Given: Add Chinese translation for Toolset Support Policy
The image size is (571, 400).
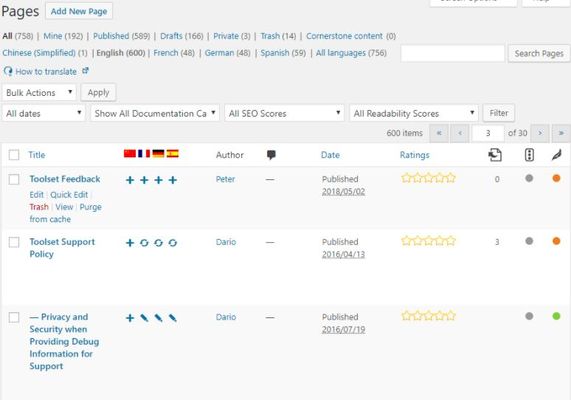Looking at the screenshot, I should click(130, 243).
